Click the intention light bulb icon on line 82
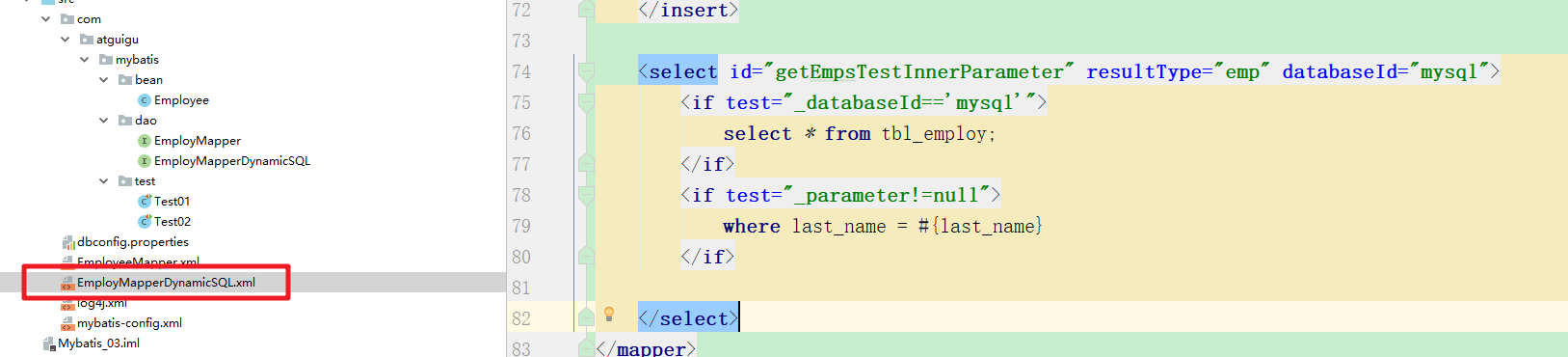 [609, 314]
